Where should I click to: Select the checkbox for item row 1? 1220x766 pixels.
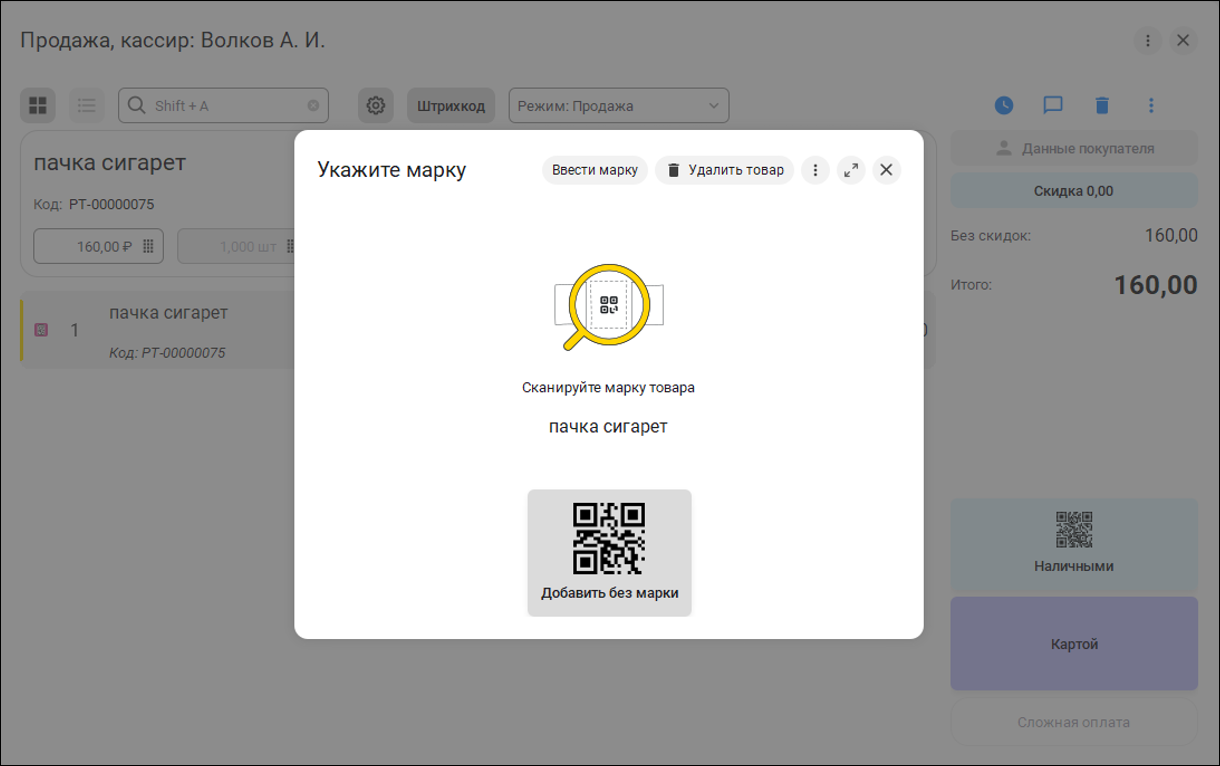[x=41, y=329]
